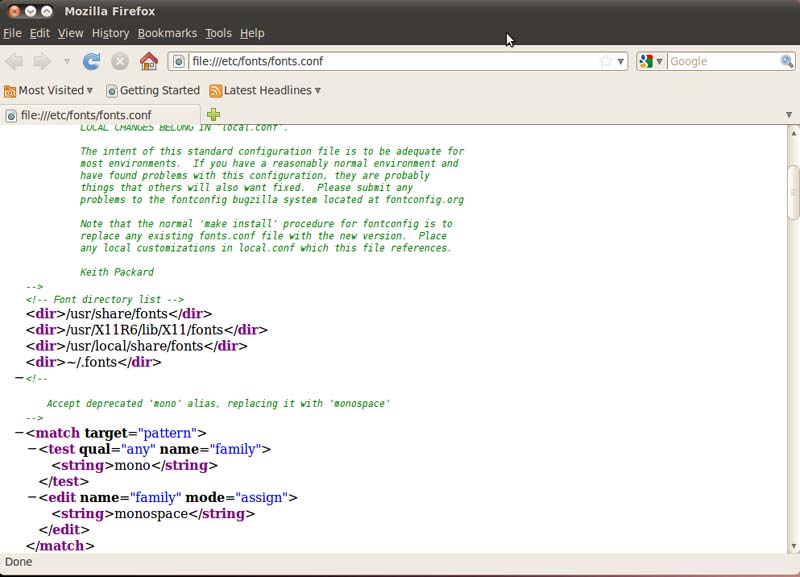The width and height of the screenshot is (800, 577).
Task: Click the Keith Packard comment text
Action: click(117, 272)
